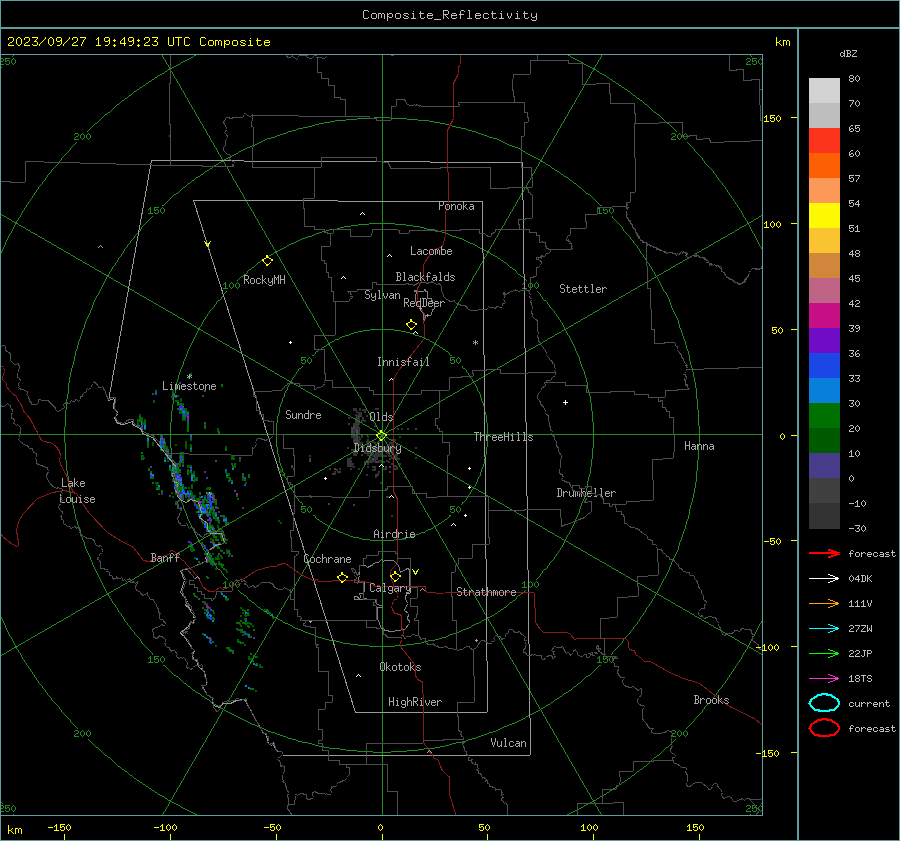Click the Hanna label
The width and height of the screenshot is (900, 841).
(699, 446)
